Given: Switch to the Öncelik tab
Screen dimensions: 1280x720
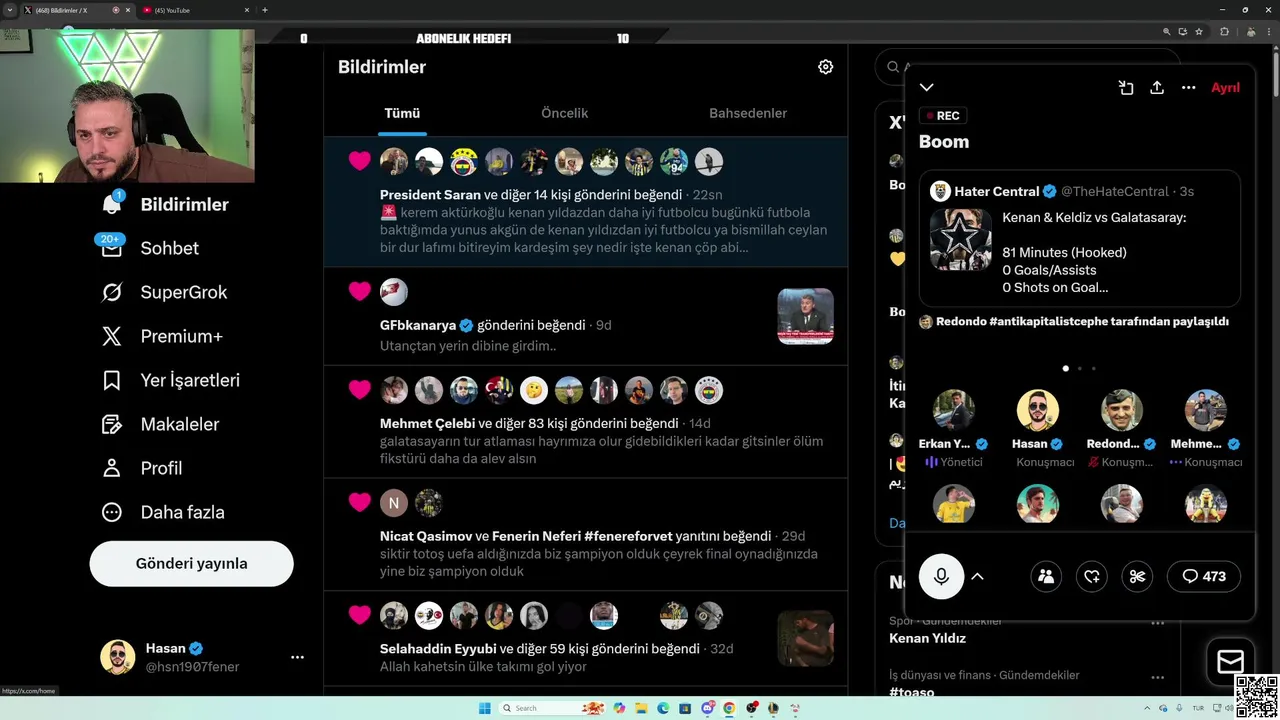Looking at the screenshot, I should pyautogui.click(x=564, y=113).
